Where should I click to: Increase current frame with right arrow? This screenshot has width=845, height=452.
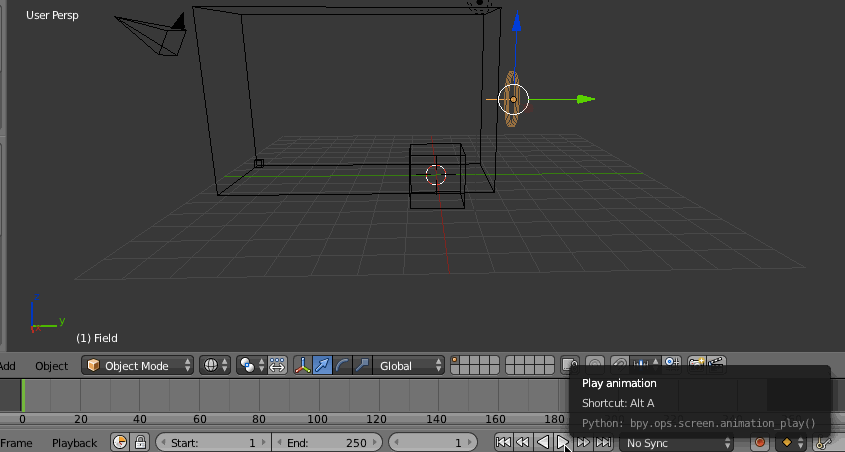[x=470, y=443]
